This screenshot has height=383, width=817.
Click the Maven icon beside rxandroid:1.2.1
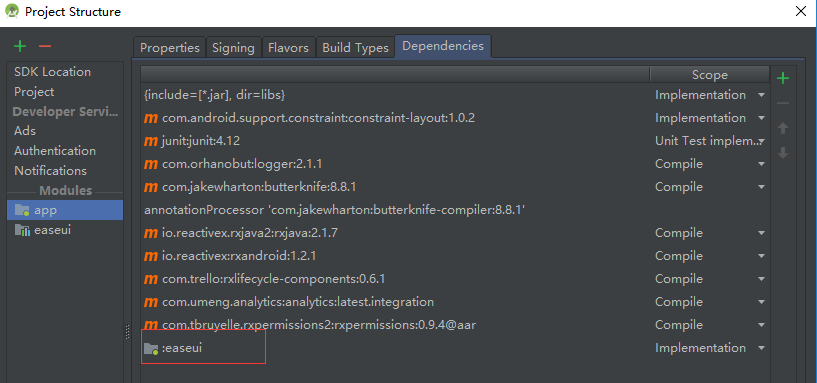click(151, 256)
